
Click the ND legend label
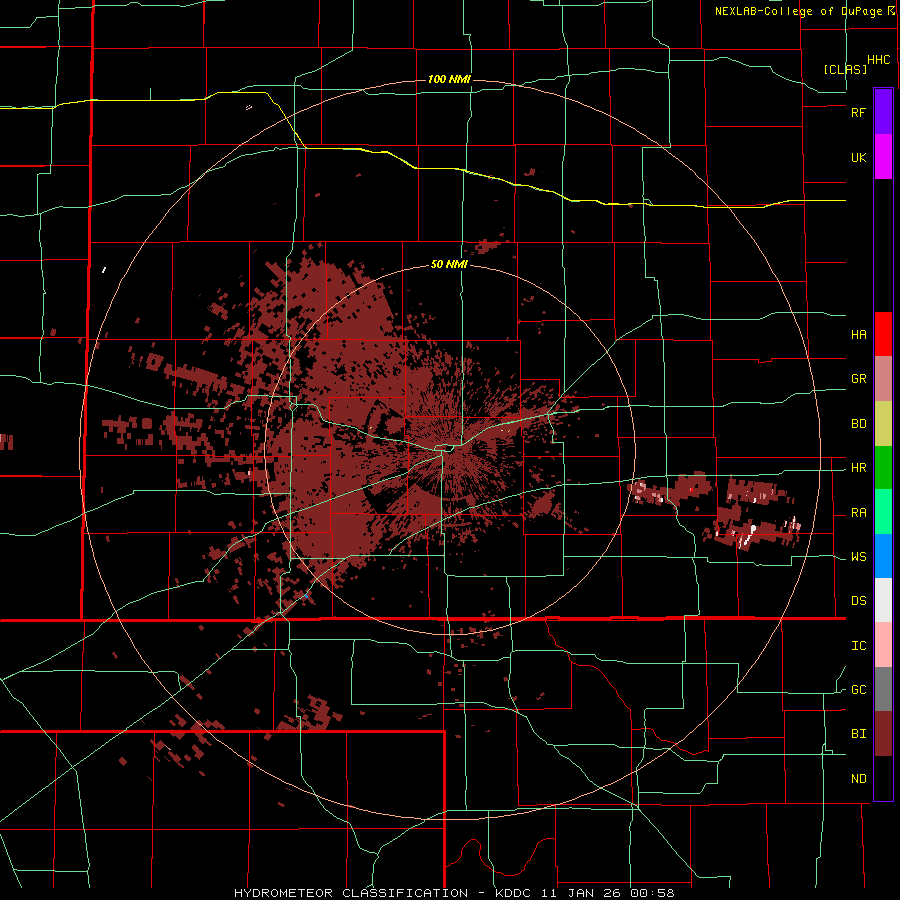(x=858, y=779)
